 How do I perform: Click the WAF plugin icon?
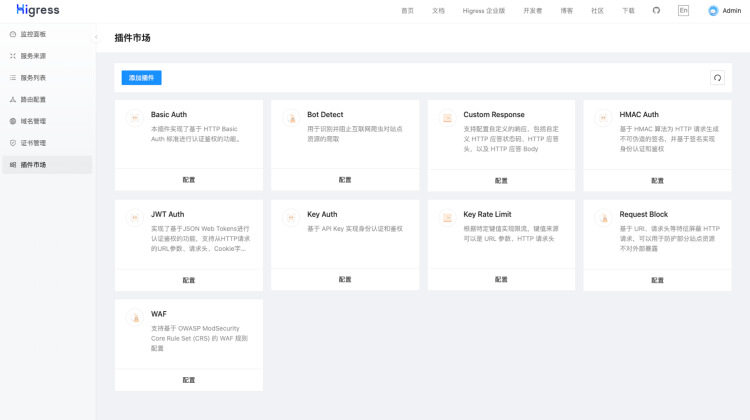135,317
